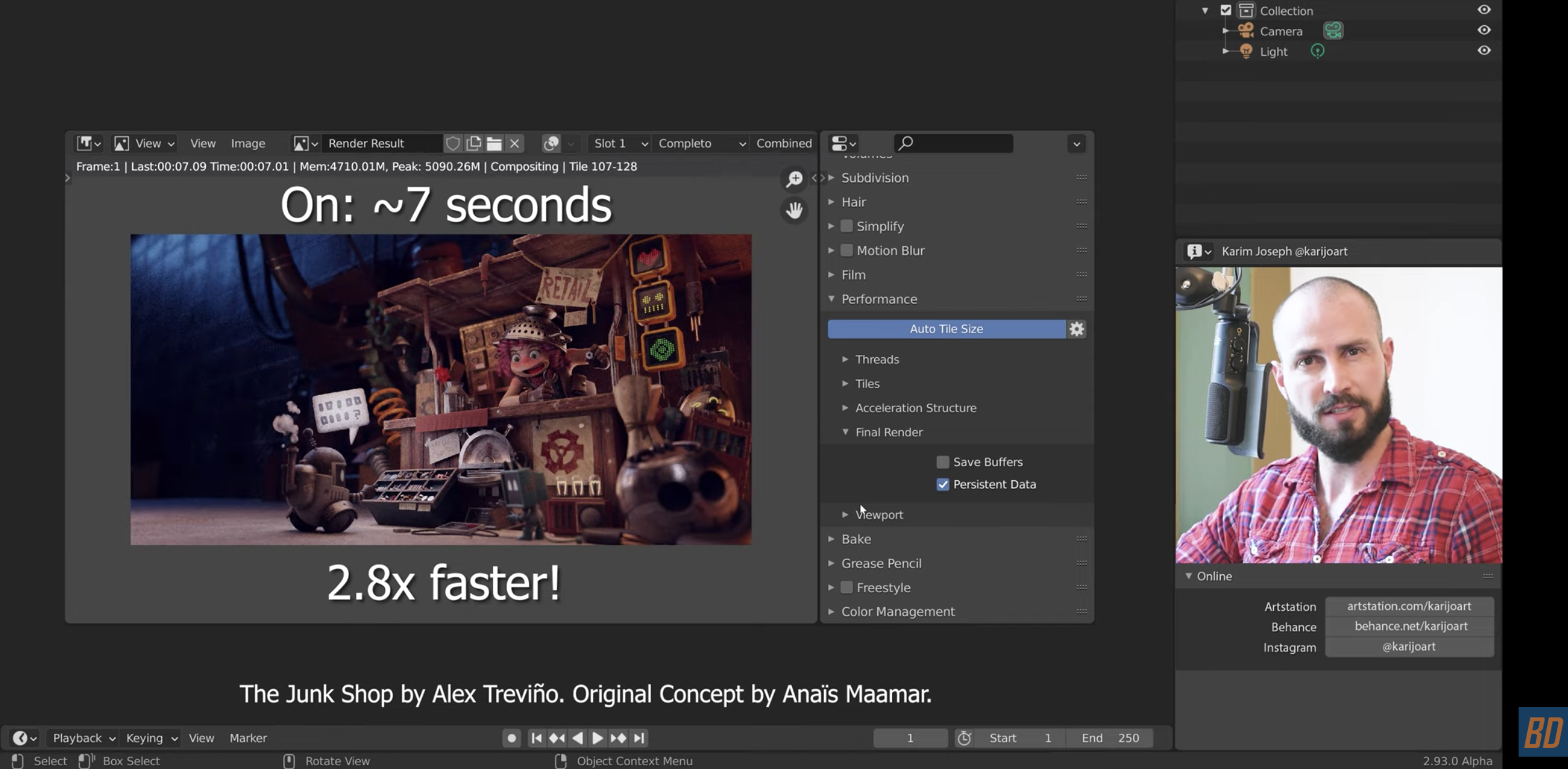Jump to the start frame
Screen dimensions: 1568x769
(x=536, y=737)
